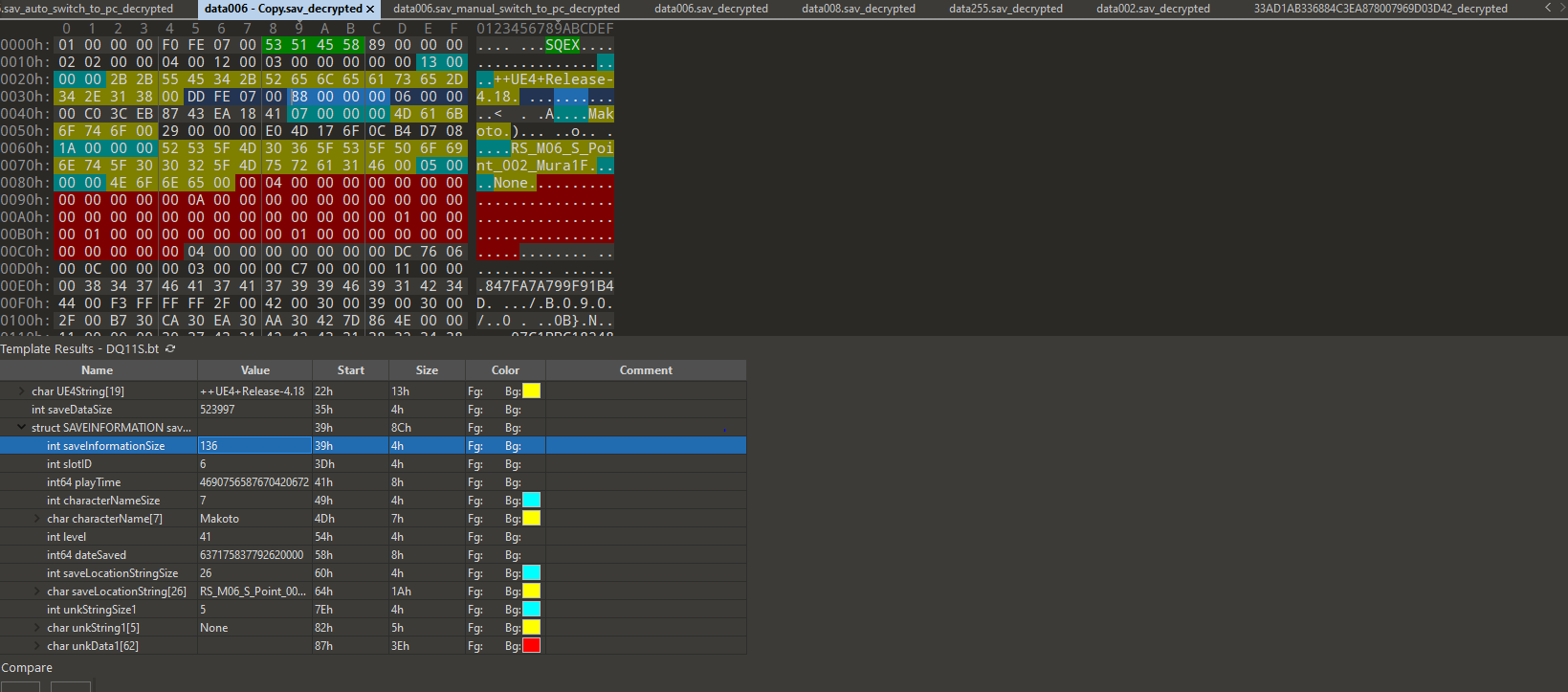Click the Start column header
The image size is (1568, 692).
click(350, 370)
